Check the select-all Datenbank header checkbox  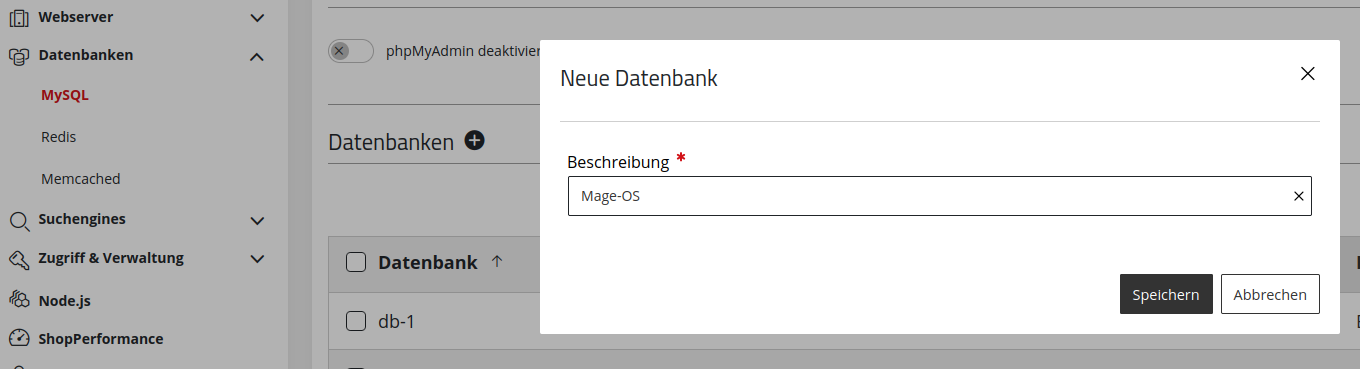pos(356,262)
